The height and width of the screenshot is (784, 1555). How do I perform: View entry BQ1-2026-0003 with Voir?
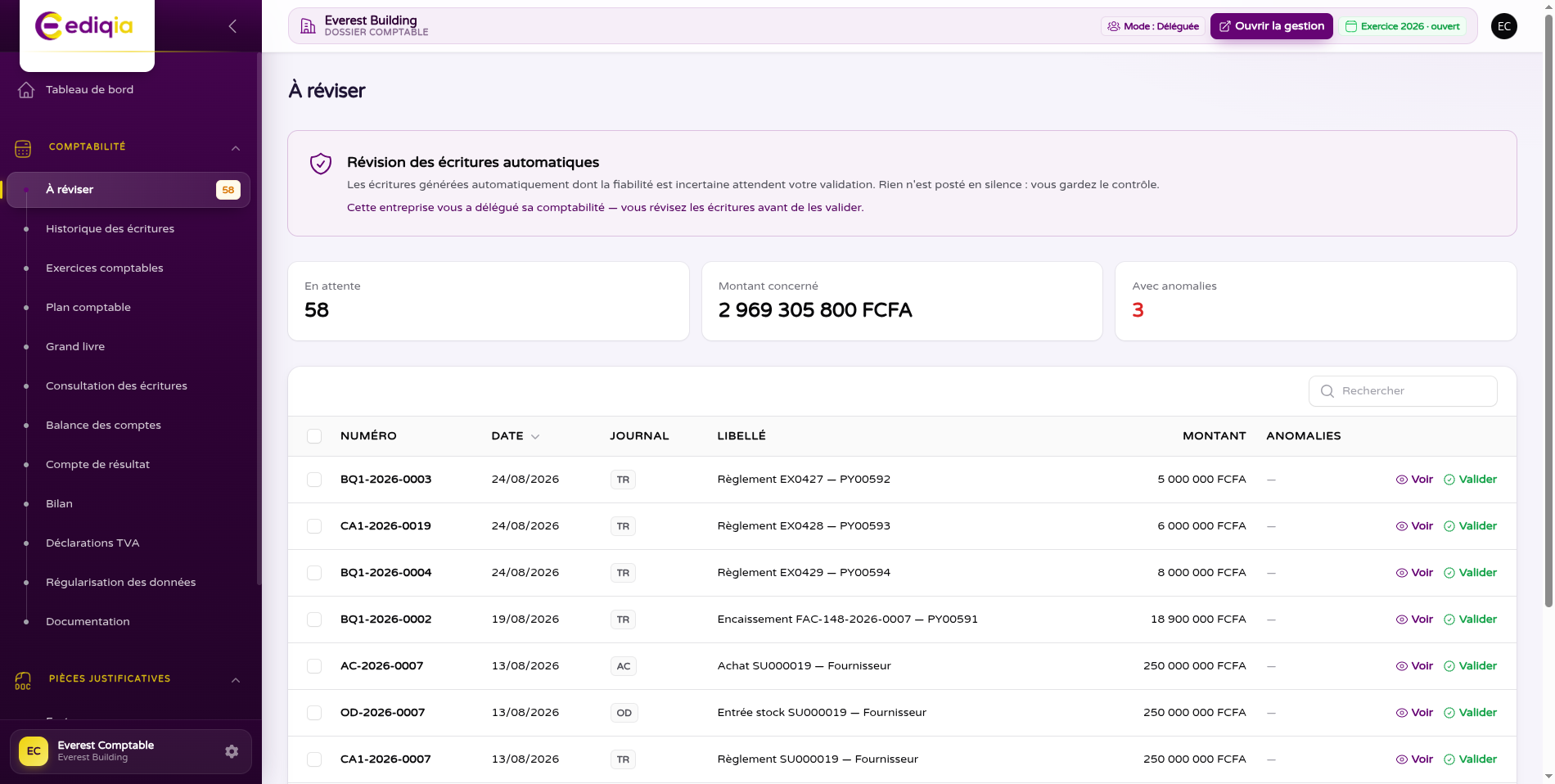[x=1414, y=480]
